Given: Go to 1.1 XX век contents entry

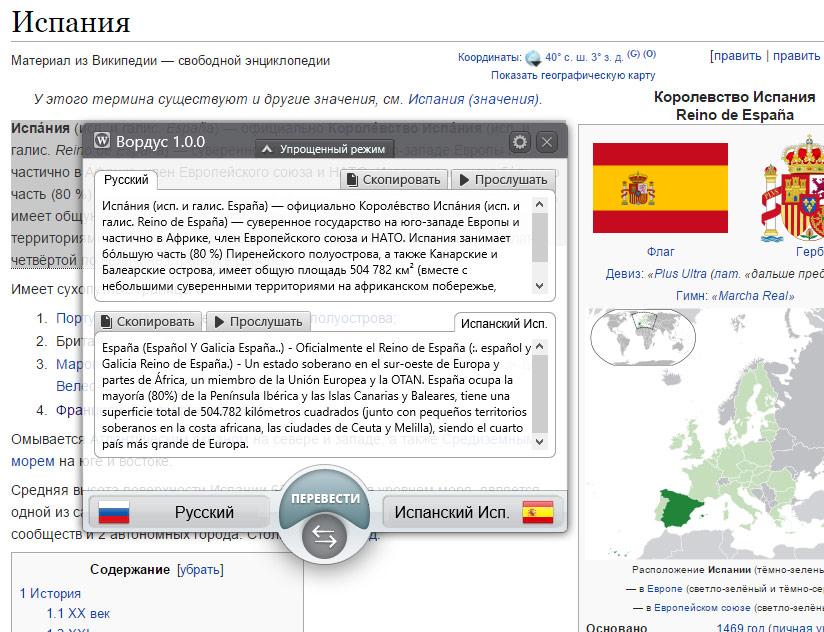Looking at the screenshot, I should pos(78,614).
